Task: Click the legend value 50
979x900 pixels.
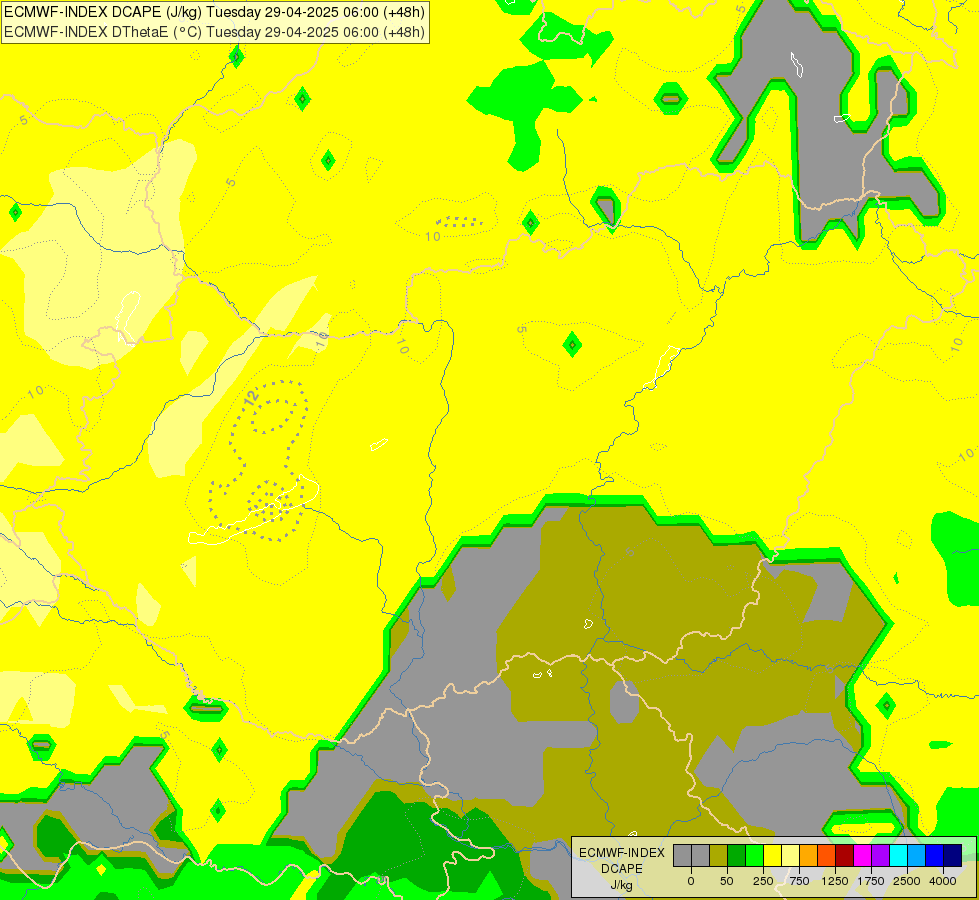Action: point(727,881)
